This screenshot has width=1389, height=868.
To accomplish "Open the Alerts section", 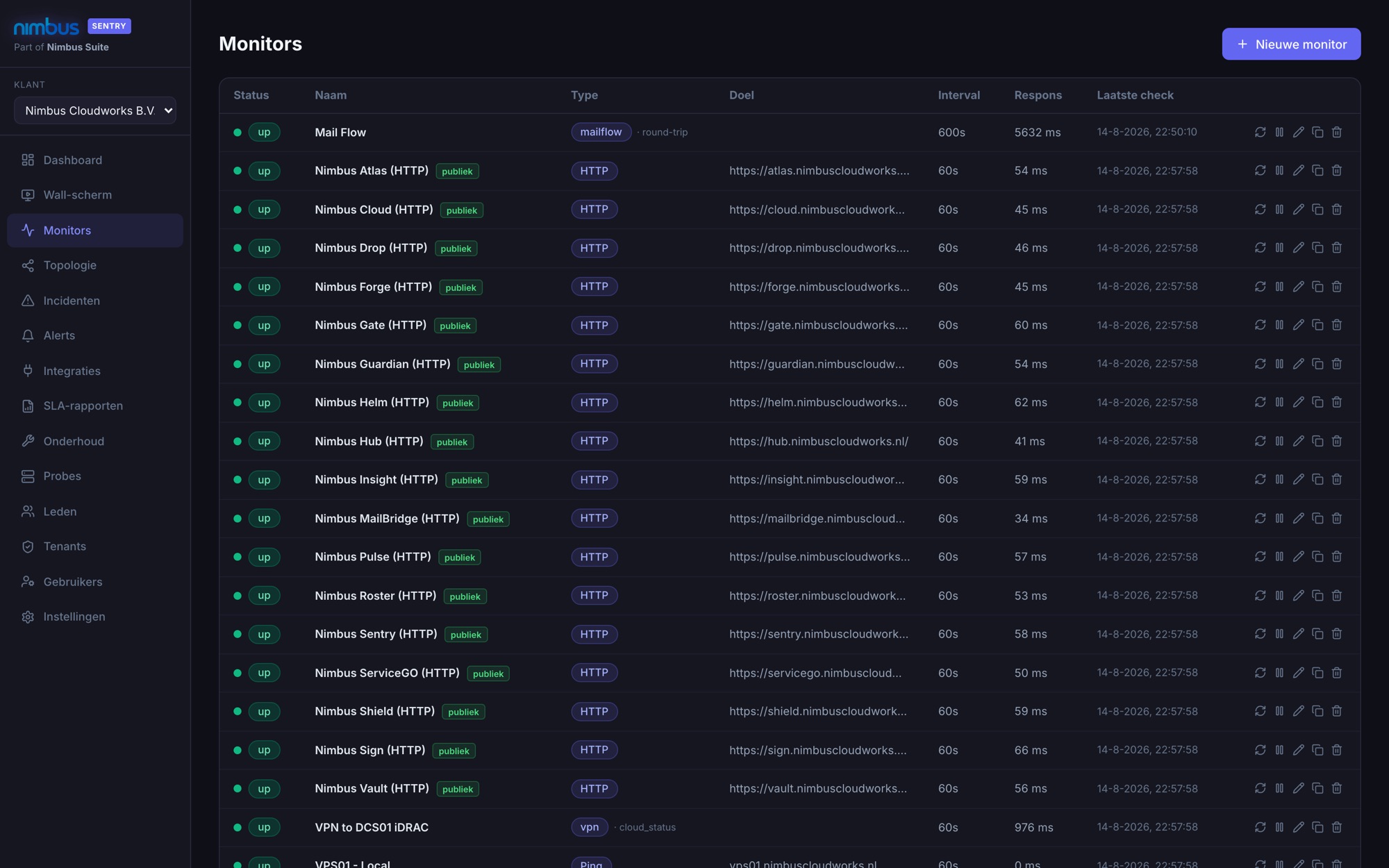I will click(95, 335).
